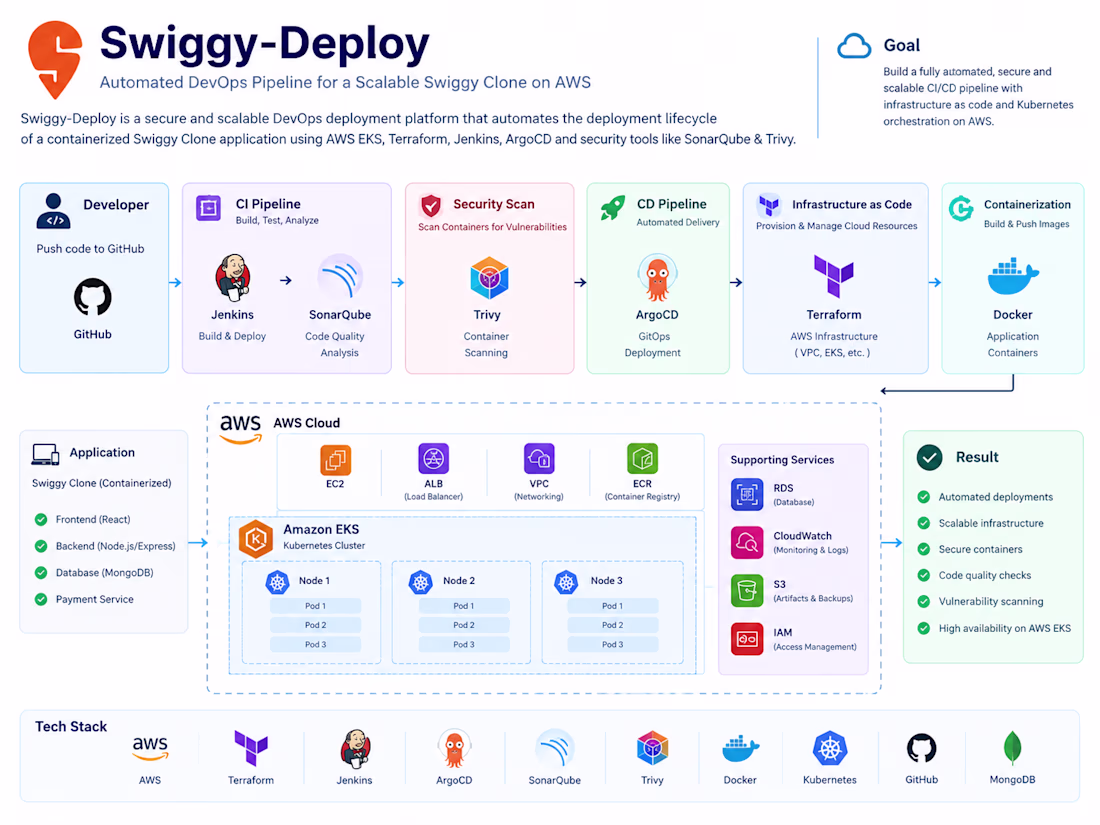Click check mark beside Scalable infrastructure
This screenshot has height=825, width=1100.
pyautogui.click(x=924, y=523)
